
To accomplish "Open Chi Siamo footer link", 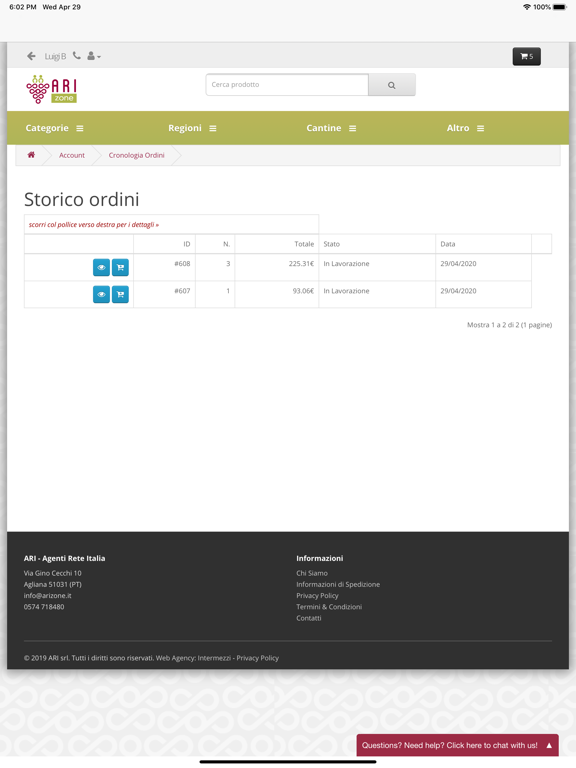I will 312,573.
